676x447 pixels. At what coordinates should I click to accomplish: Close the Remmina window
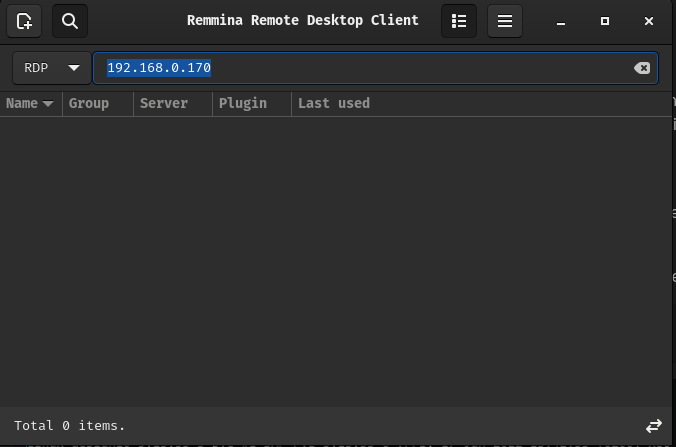point(649,21)
